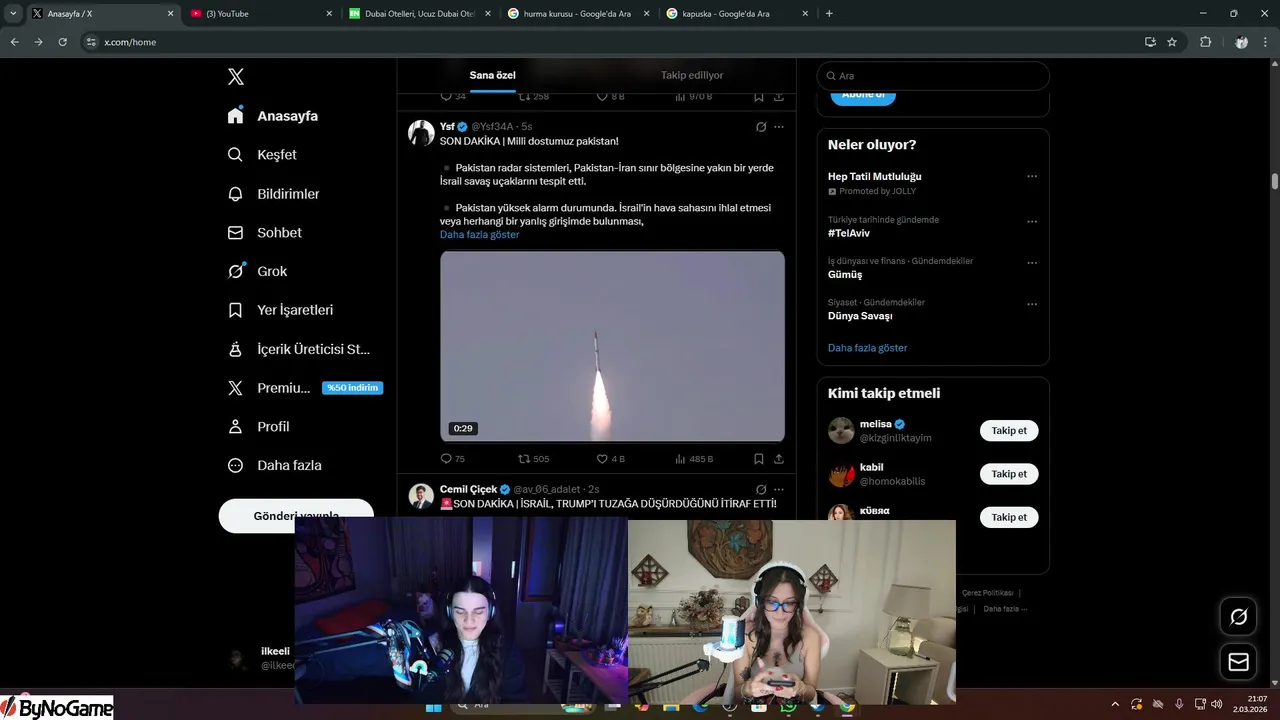Switch to Sana özel tab
The height and width of the screenshot is (720, 1280).
pos(493,75)
